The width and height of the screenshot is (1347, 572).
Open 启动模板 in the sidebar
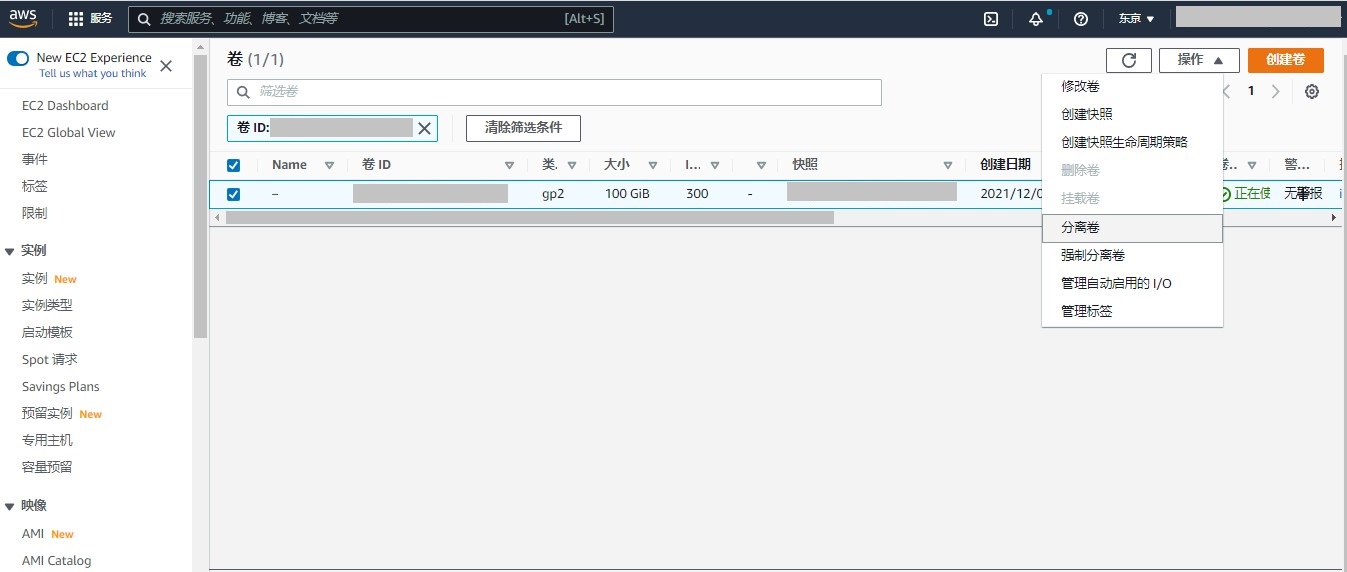[x=47, y=332]
